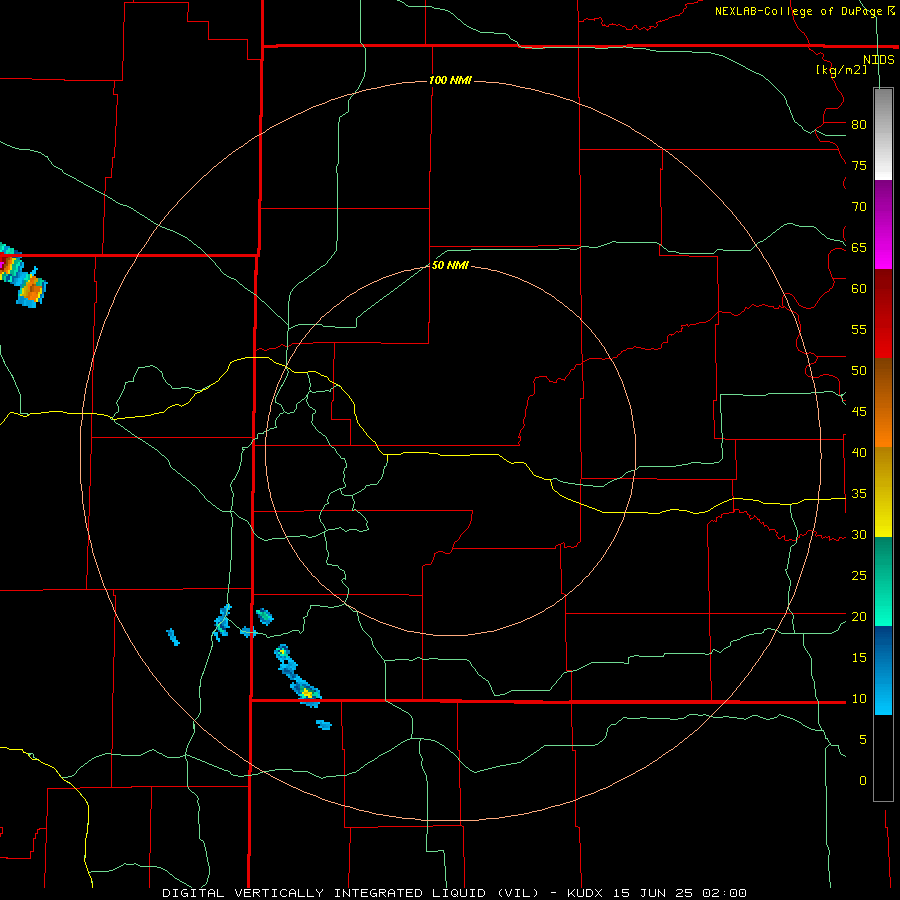Click the 20 value on the color scale

[859, 617]
